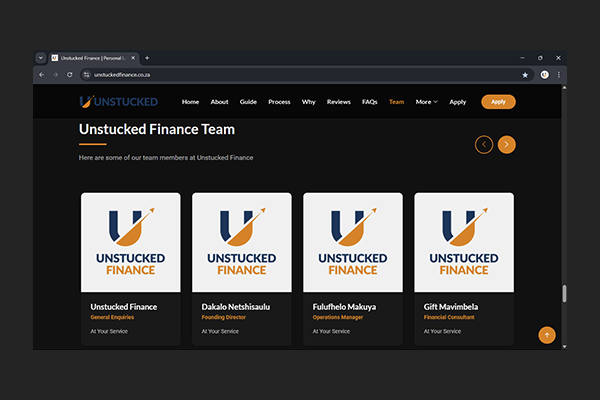The height and width of the screenshot is (400, 600).
Task: Open Dakalo Netshisaulu card image
Action: pyautogui.click(x=242, y=242)
